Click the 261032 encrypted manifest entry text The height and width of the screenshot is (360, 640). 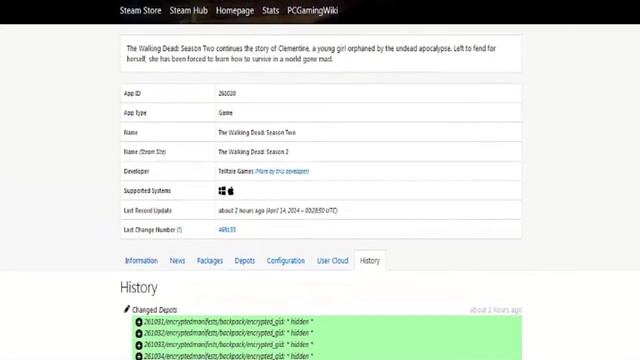229,333
